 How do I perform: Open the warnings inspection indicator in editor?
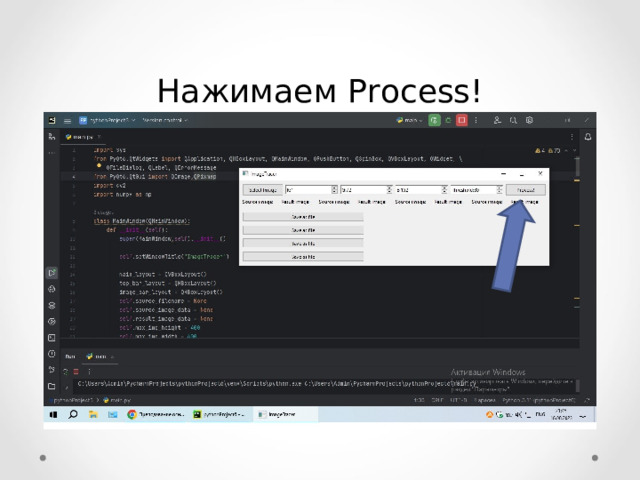(x=548, y=151)
